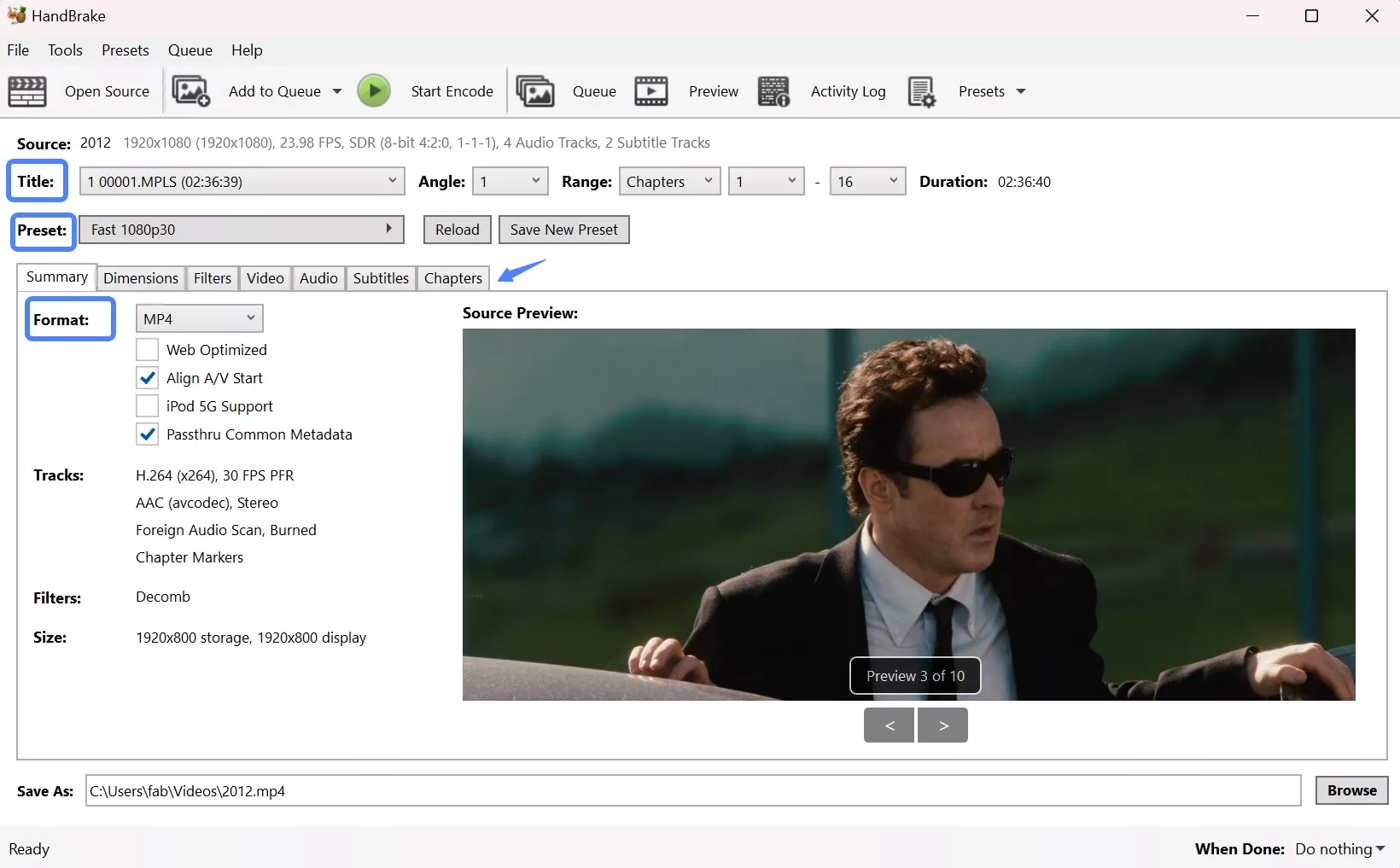Click the Add to Queue icon

click(x=190, y=91)
